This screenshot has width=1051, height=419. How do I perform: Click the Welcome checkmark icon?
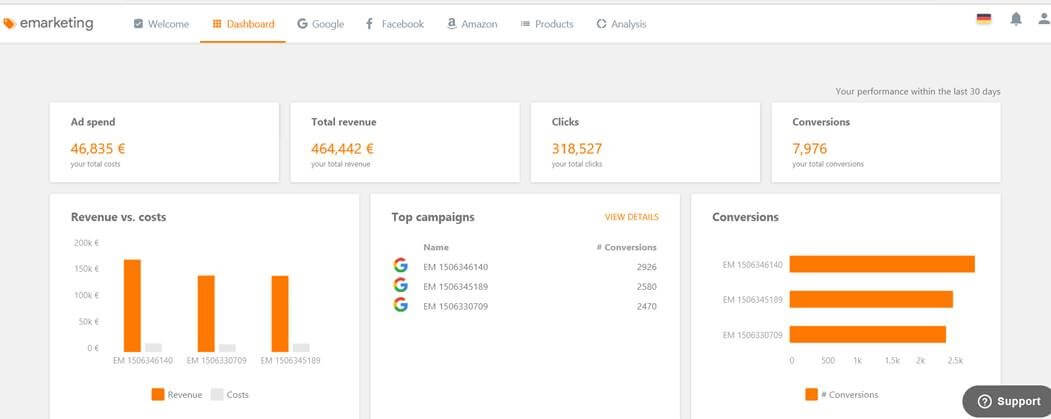pyautogui.click(x=138, y=24)
